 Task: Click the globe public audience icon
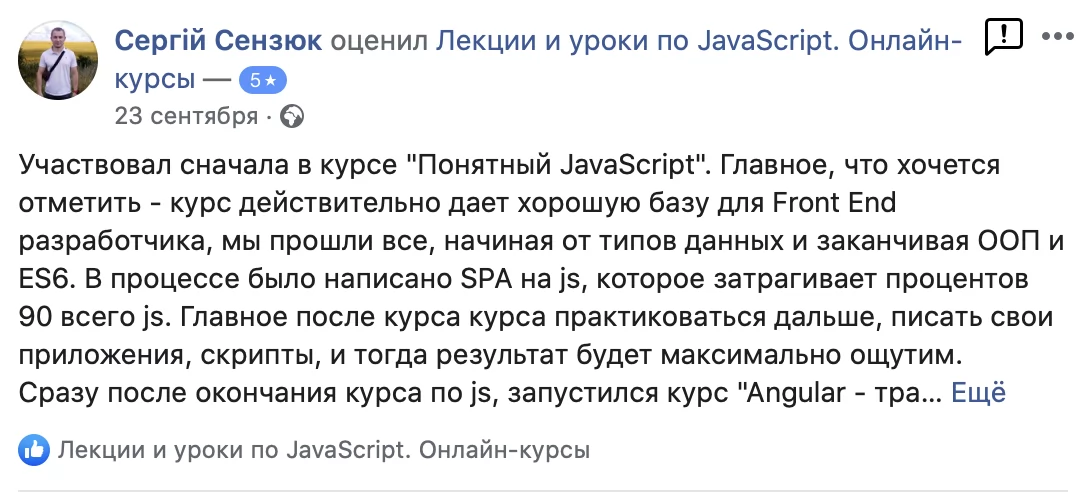[x=292, y=117]
